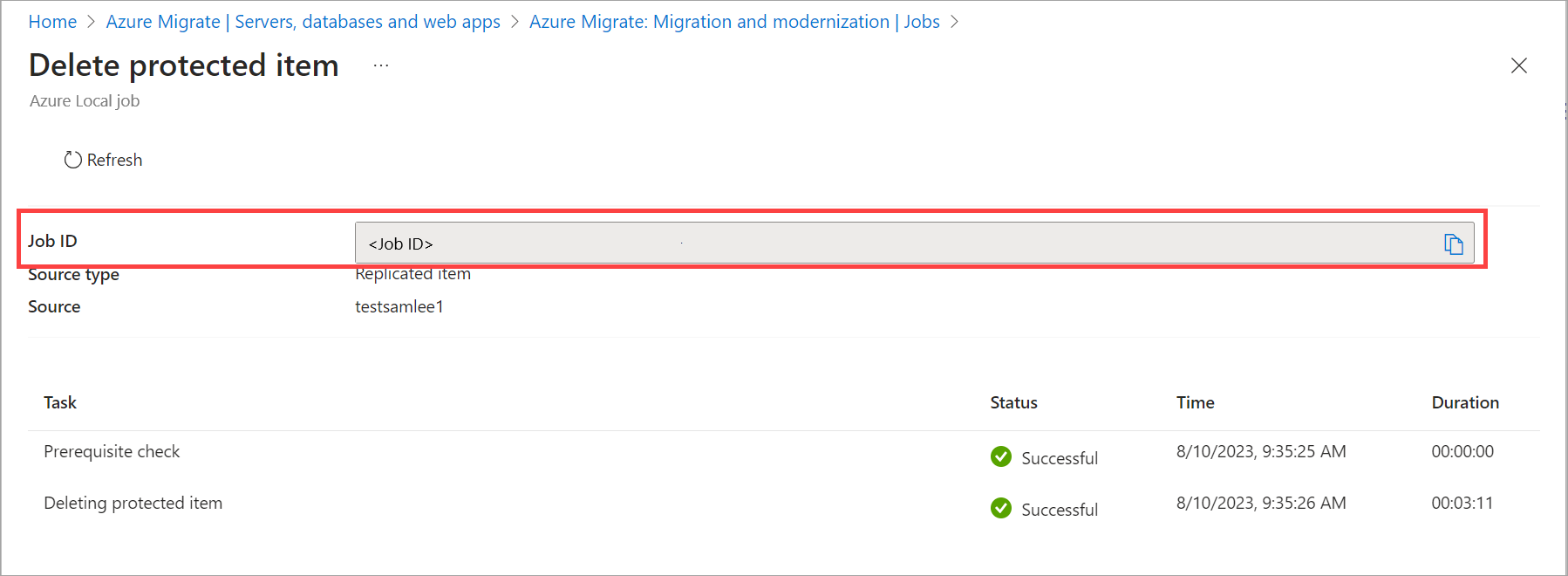Click the Status column header
The width and height of the screenshot is (1568, 576).
[x=1013, y=402]
